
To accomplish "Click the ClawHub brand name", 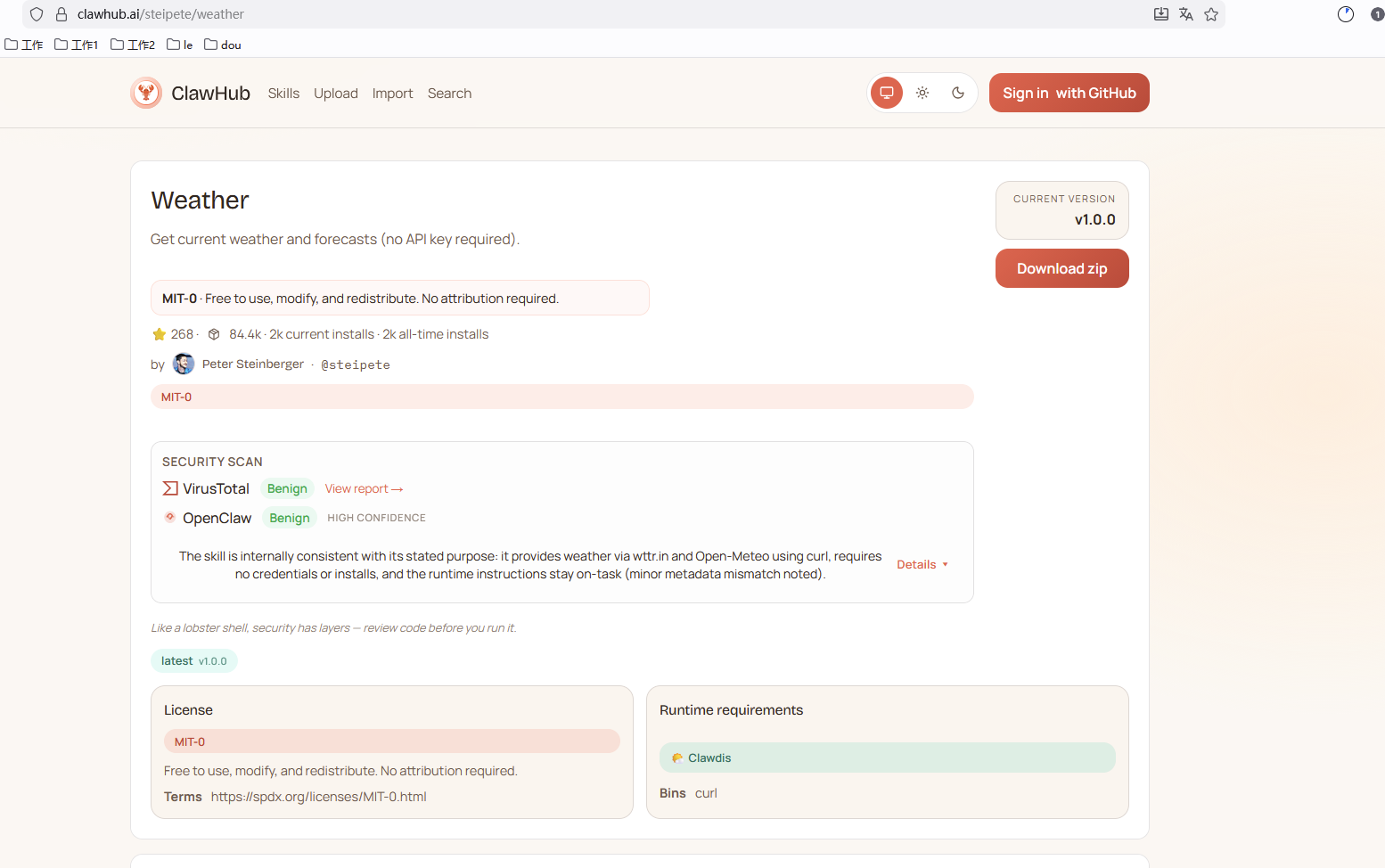I will coord(210,94).
